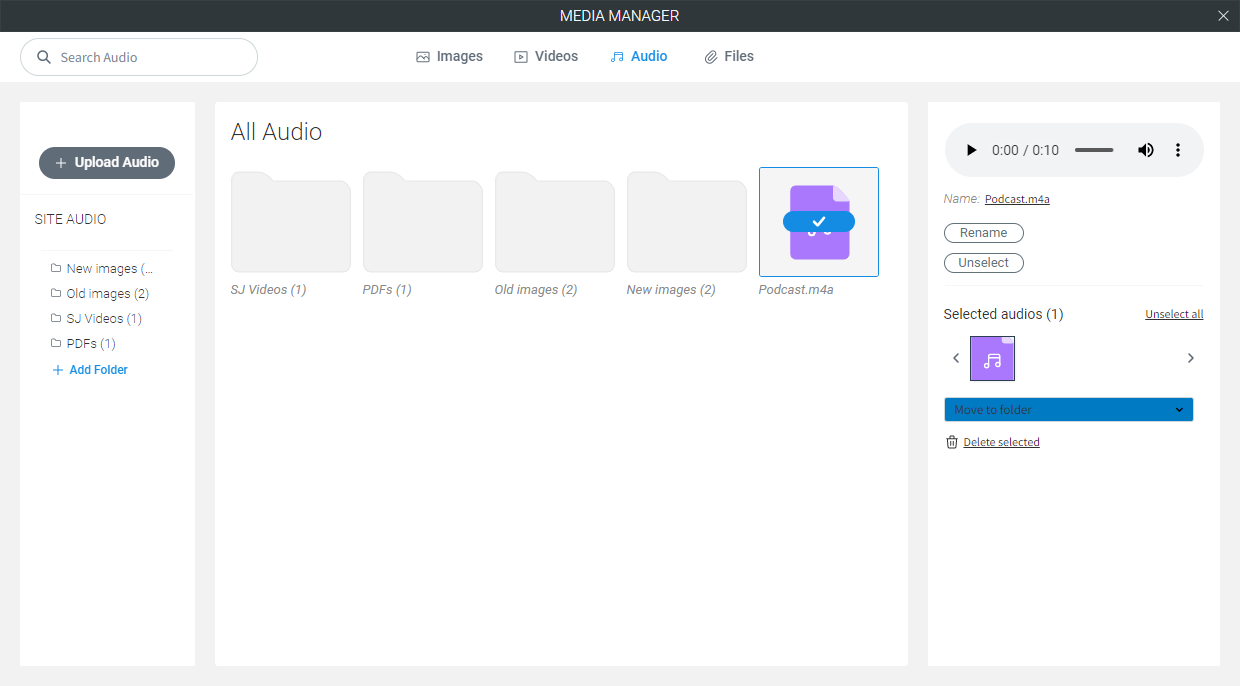Open the SJ Videos (1) folder thumbnail
This screenshot has width=1240, height=686.
[x=291, y=222]
